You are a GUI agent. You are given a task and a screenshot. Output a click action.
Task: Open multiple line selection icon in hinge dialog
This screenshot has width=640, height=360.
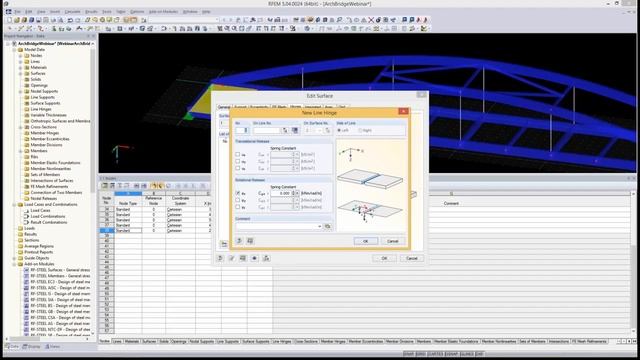[295, 130]
